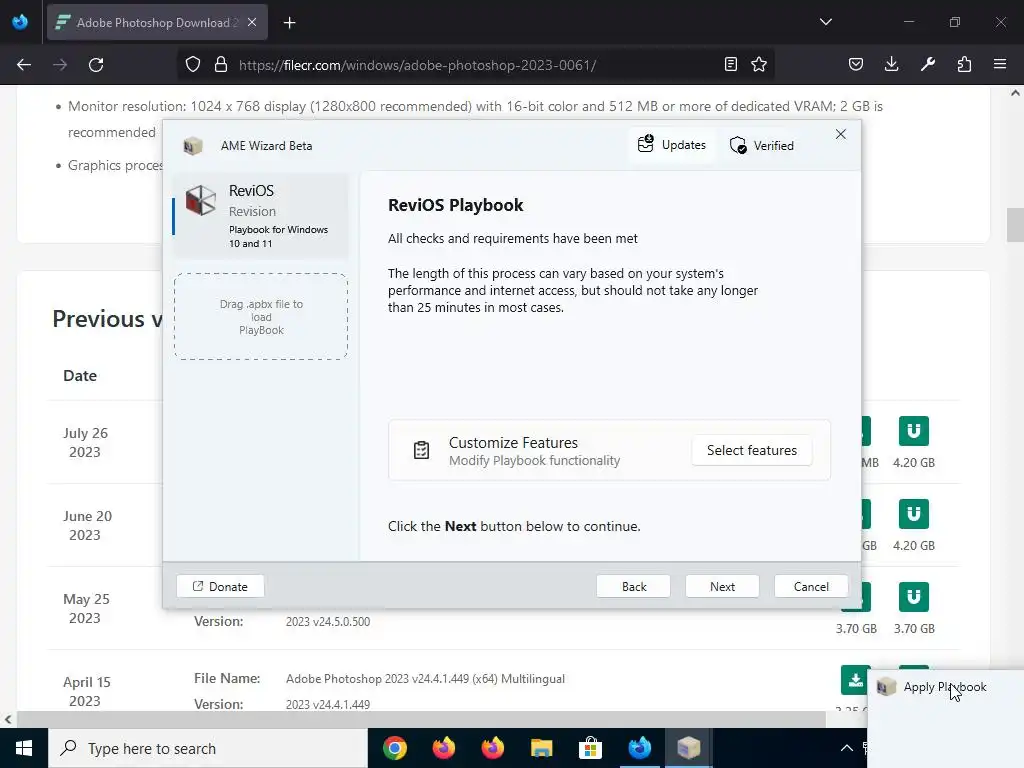Click the 4.20 GB download icon for July 26
The height and width of the screenshot is (768, 1024).
coord(914,431)
